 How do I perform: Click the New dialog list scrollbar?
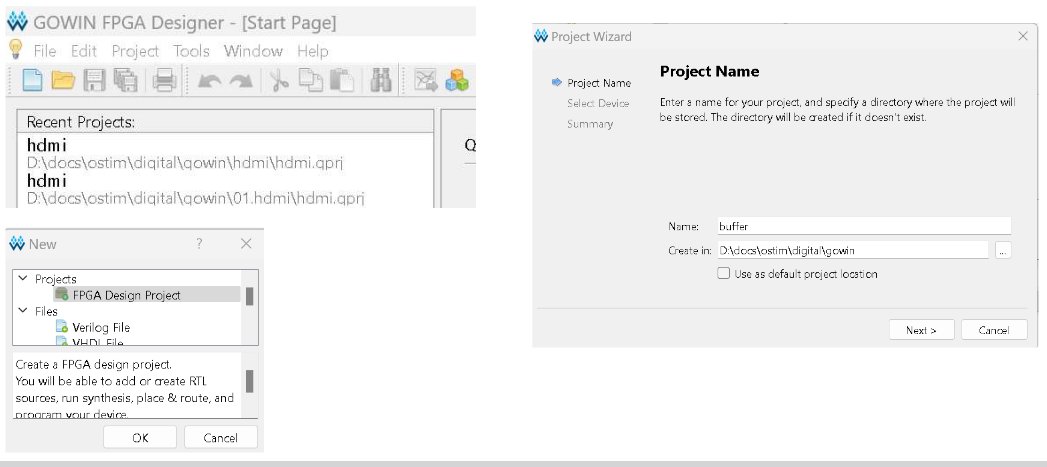[250, 296]
